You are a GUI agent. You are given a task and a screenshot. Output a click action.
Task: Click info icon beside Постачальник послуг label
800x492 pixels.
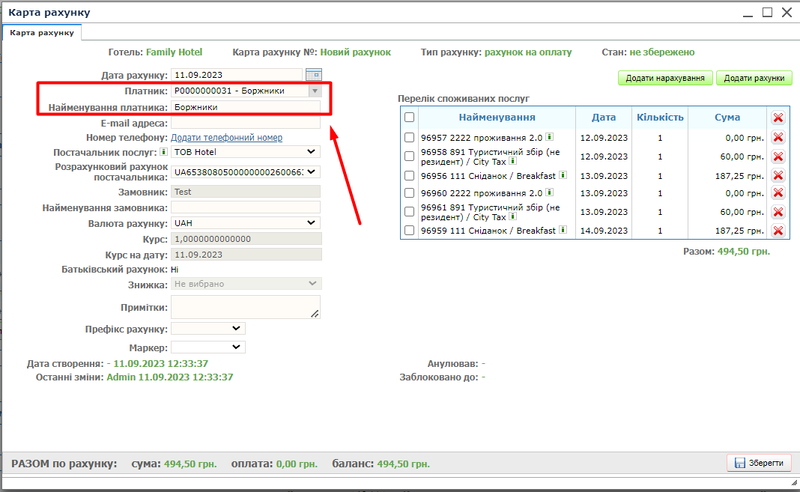161,152
